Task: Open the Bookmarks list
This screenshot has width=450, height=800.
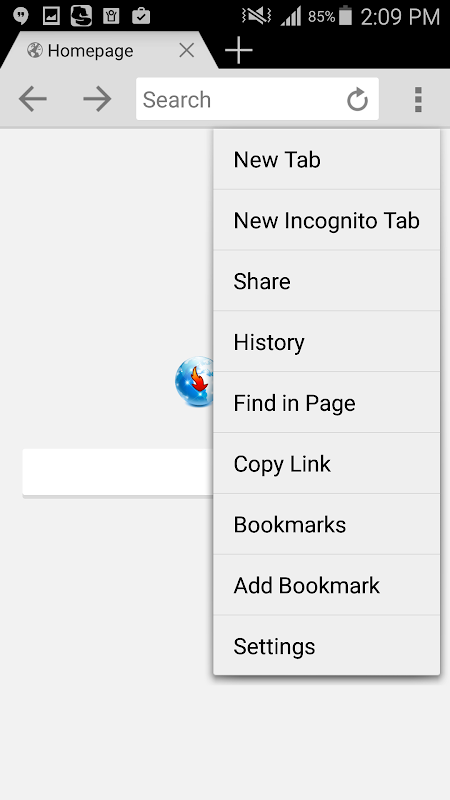Action: tap(327, 524)
